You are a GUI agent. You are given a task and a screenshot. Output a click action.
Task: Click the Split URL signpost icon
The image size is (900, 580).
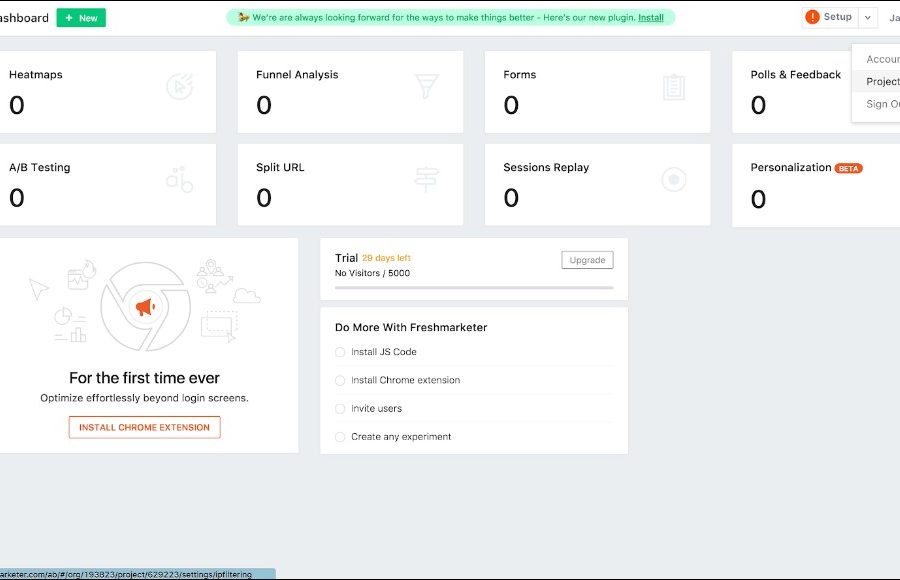(427, 180)
